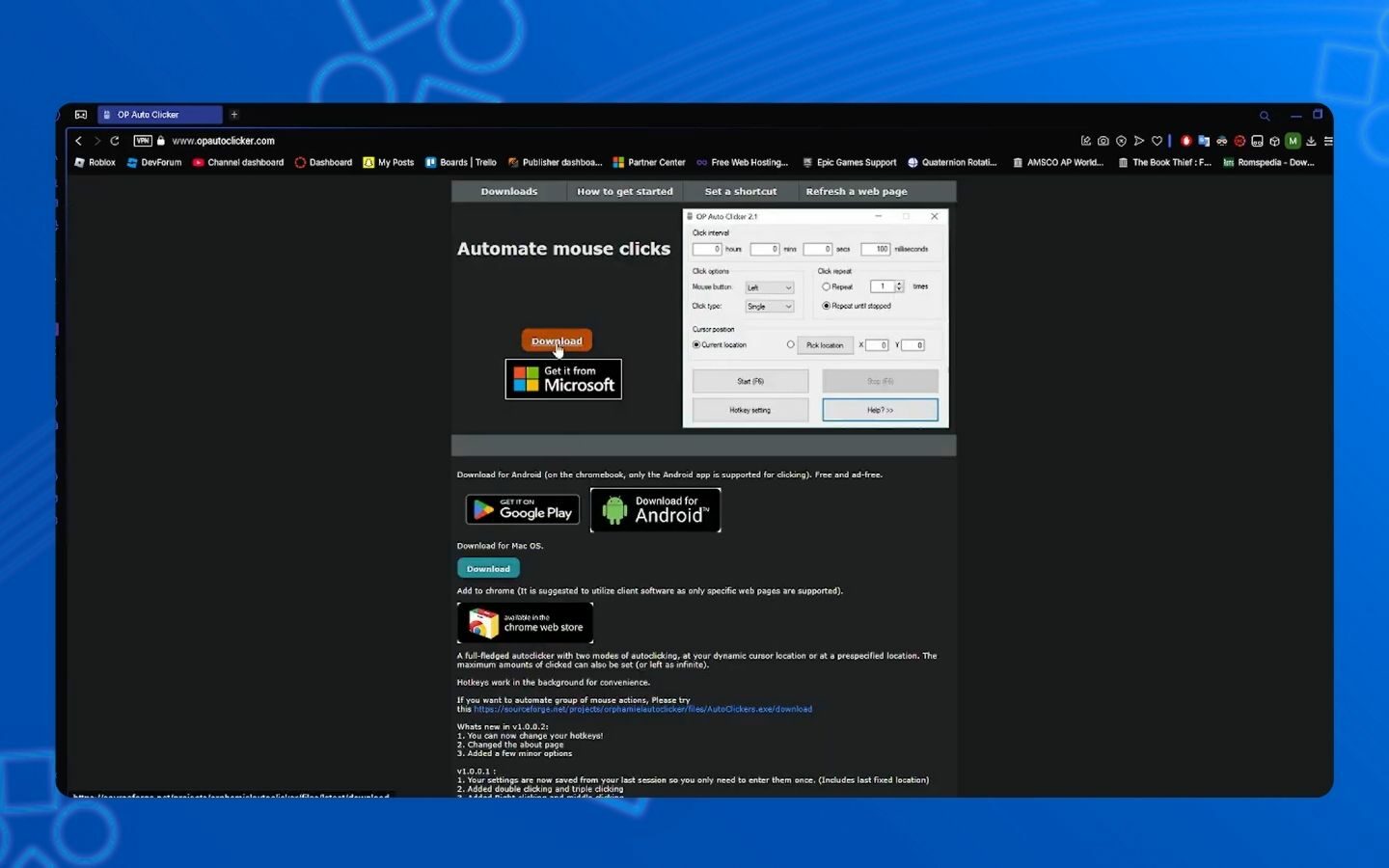Bookmark the page with the heart icon
The height and width of the screenshot is (868, 1389).
coord(1157,141)
